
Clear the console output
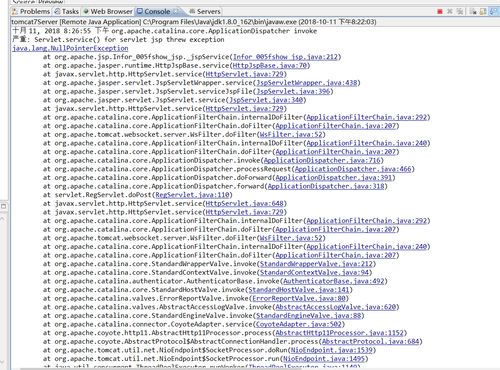click(473, 12)
